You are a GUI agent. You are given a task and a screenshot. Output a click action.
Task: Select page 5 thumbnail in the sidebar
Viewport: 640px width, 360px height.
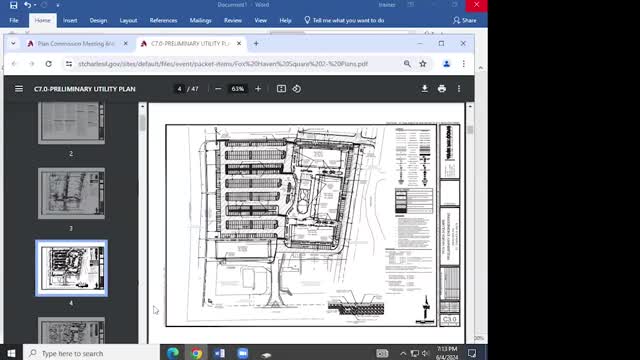pos(71,330)
